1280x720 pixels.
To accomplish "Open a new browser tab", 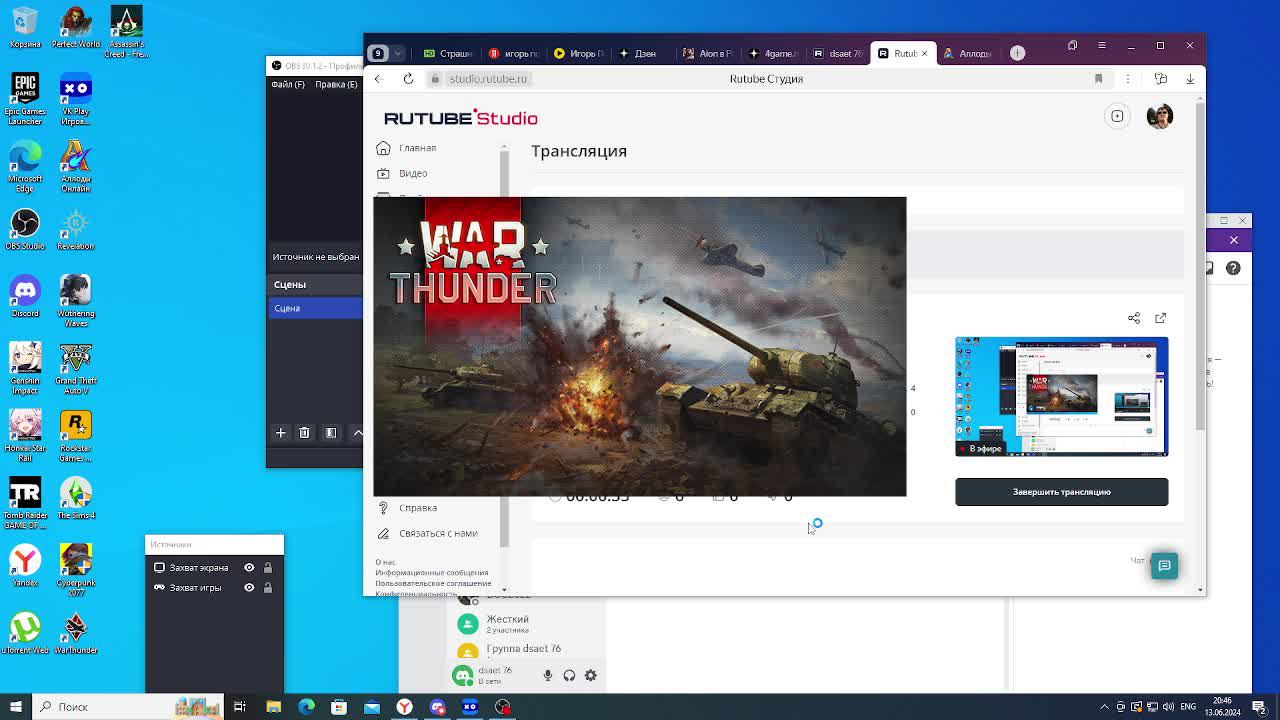I will pos(1017,53).
